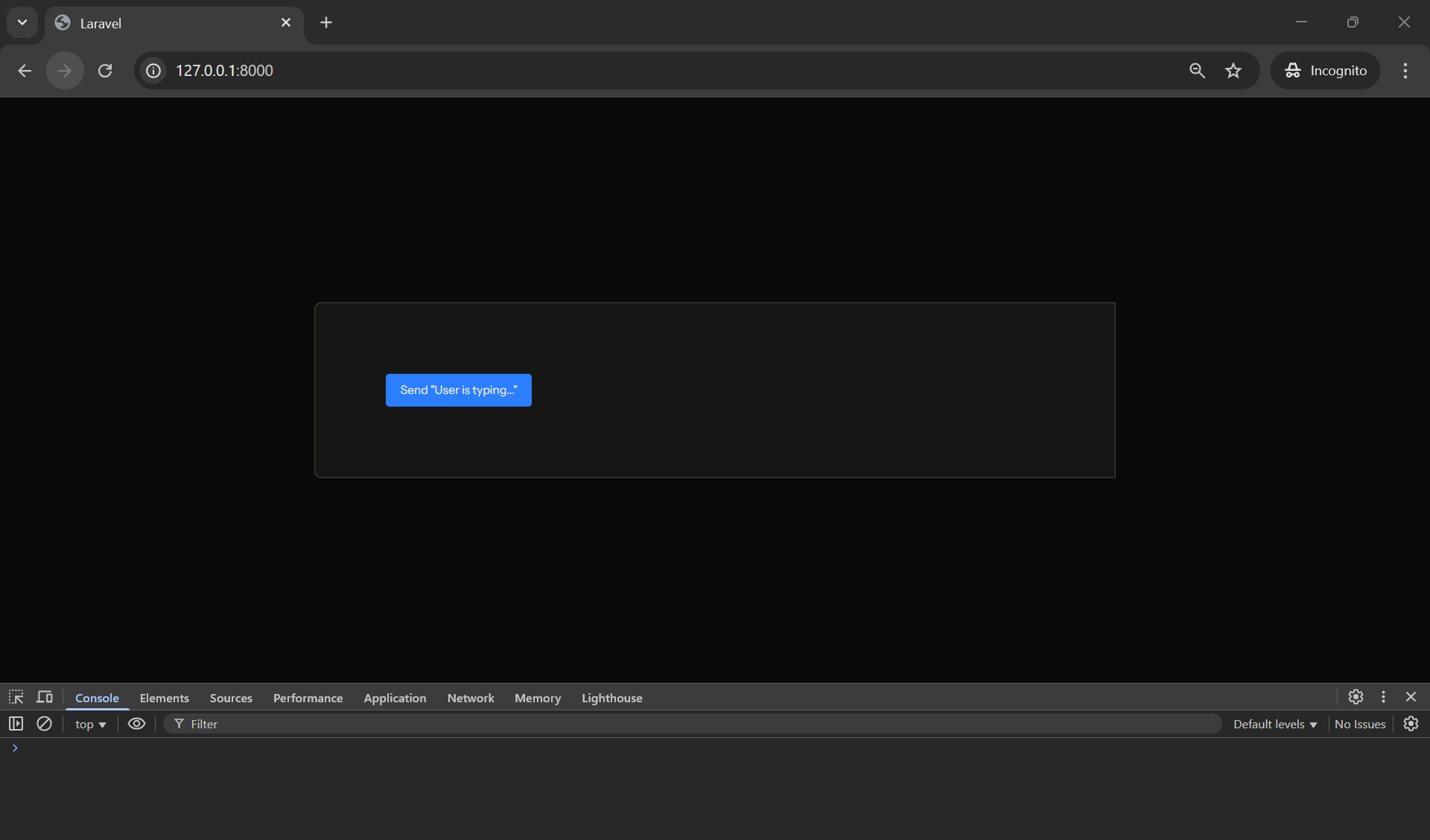Open the tab search chevron

22,22
